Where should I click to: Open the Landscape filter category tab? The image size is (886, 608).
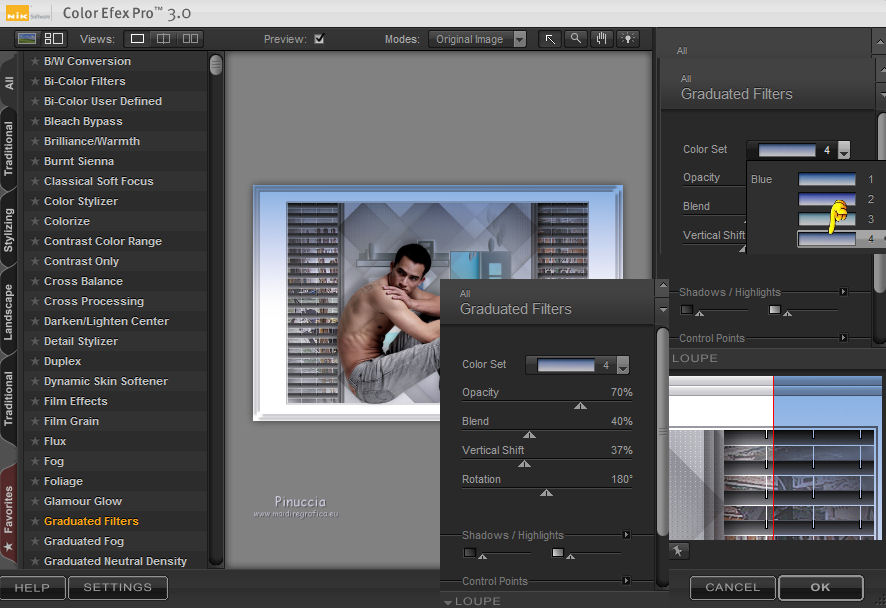click(x=9, y=312)
